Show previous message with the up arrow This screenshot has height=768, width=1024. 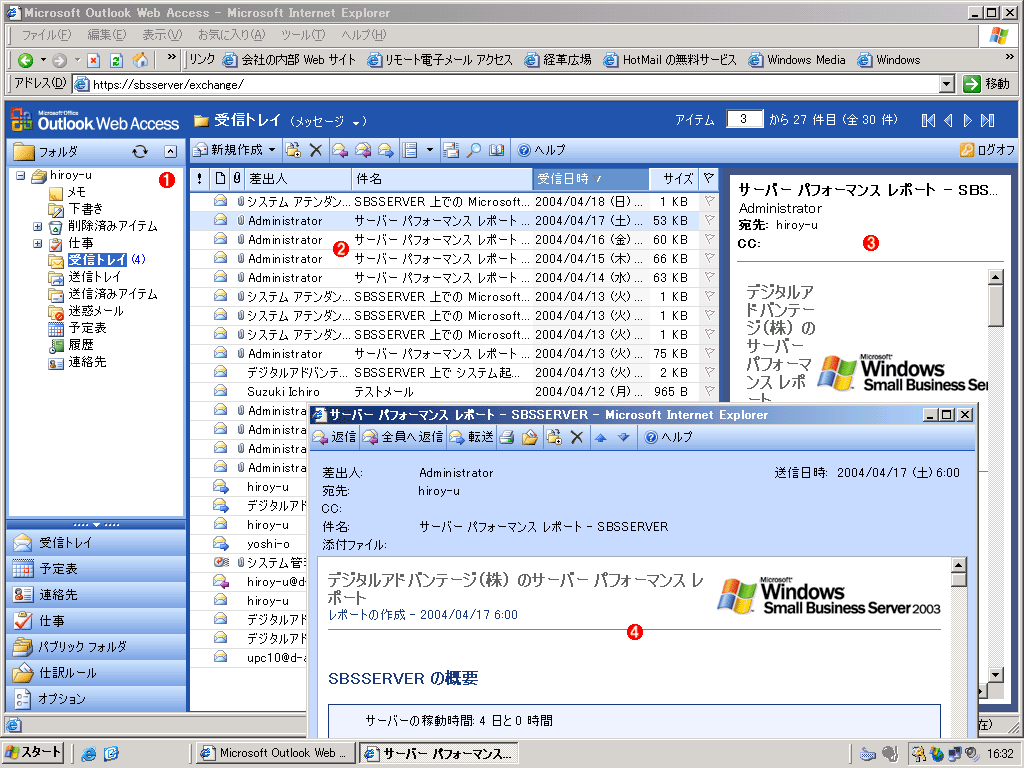(x=601, y=437)
